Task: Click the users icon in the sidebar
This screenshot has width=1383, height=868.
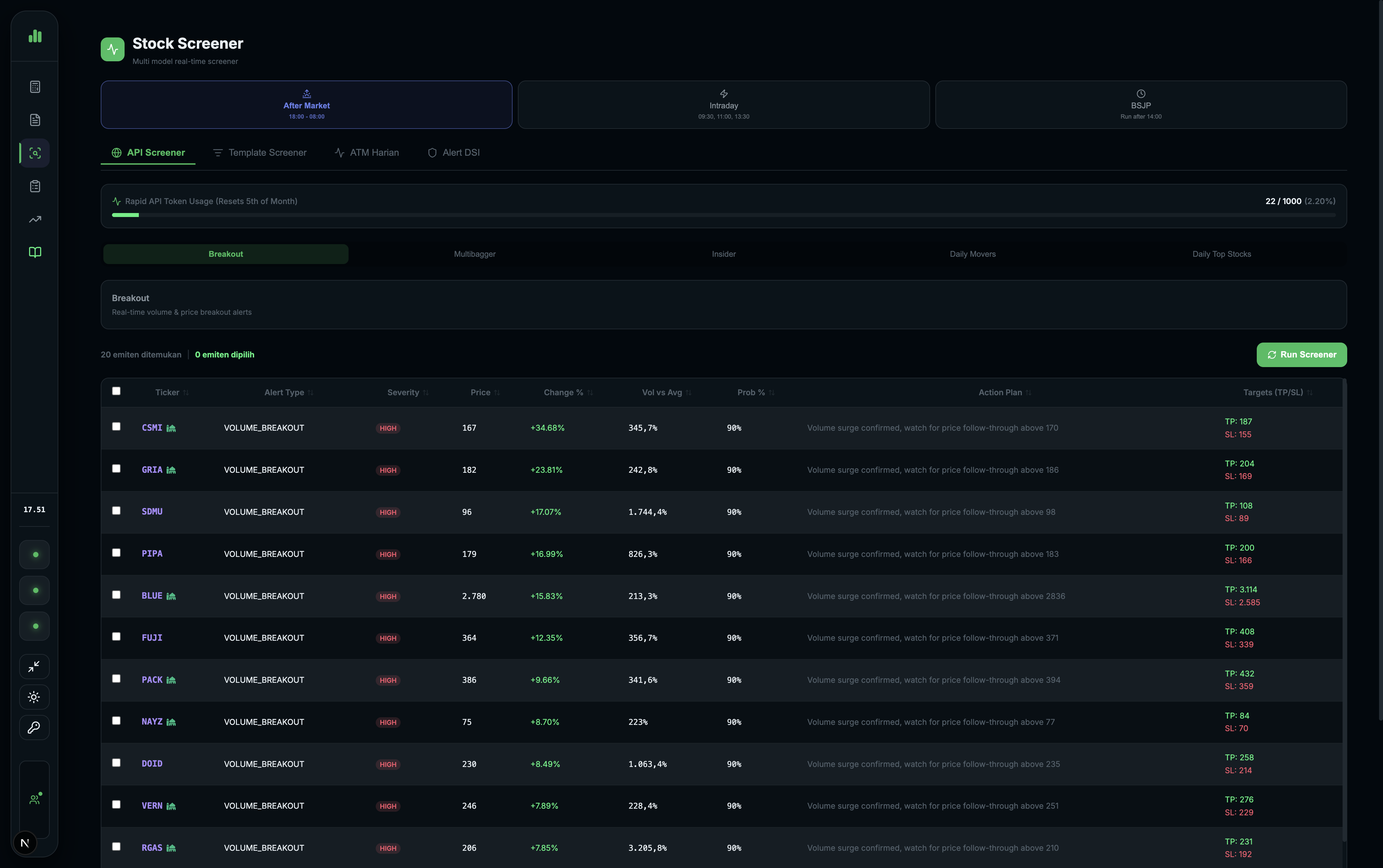Action: [x=34, y=800]
